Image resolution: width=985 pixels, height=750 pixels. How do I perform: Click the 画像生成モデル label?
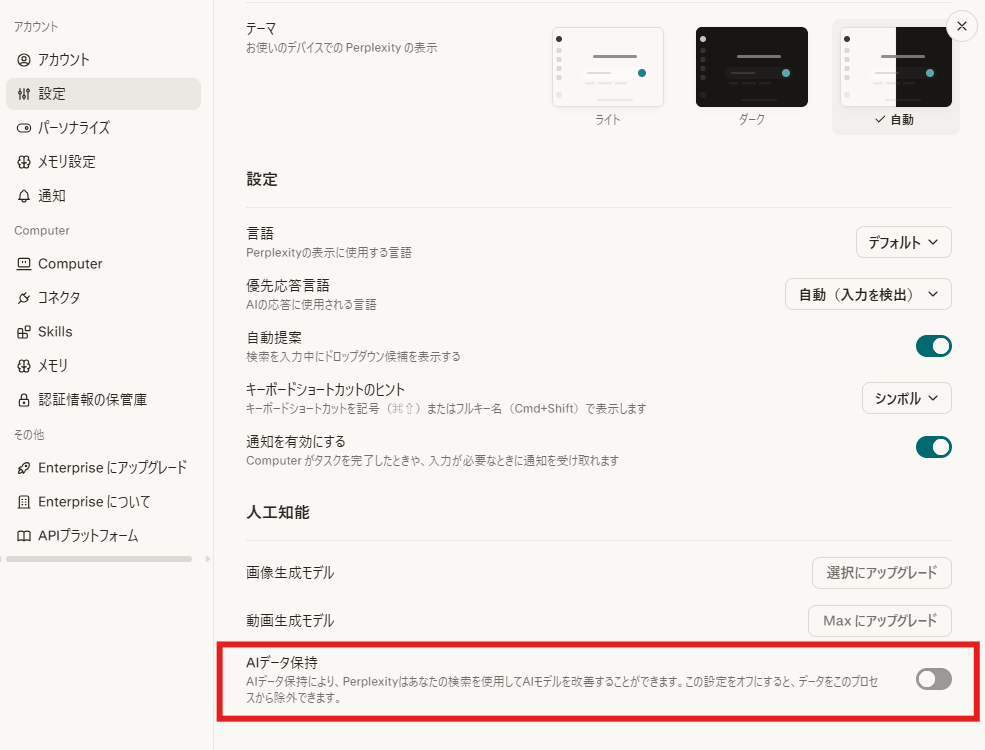point(290,573)
